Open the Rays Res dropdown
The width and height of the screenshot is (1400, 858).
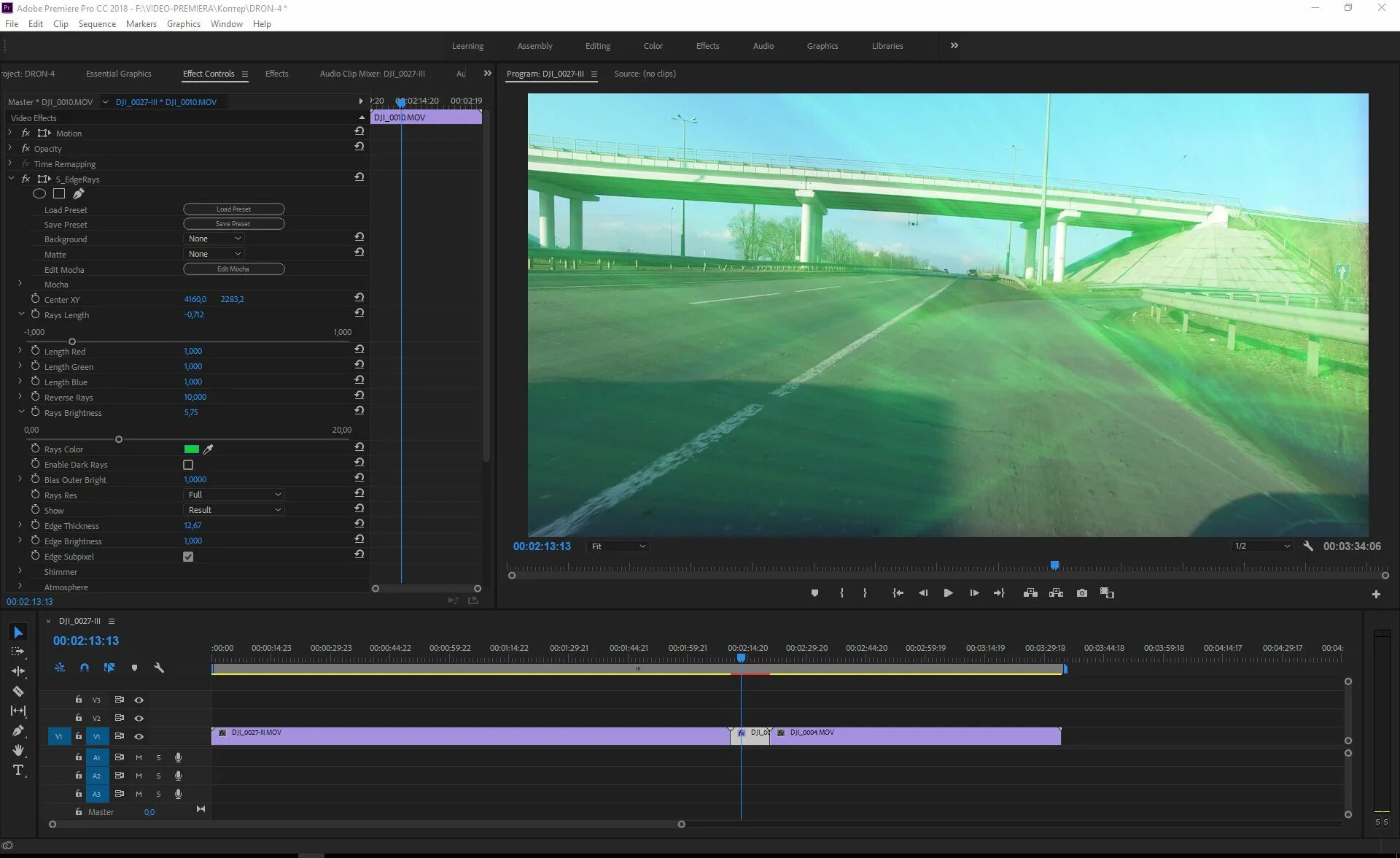(233, 495)
